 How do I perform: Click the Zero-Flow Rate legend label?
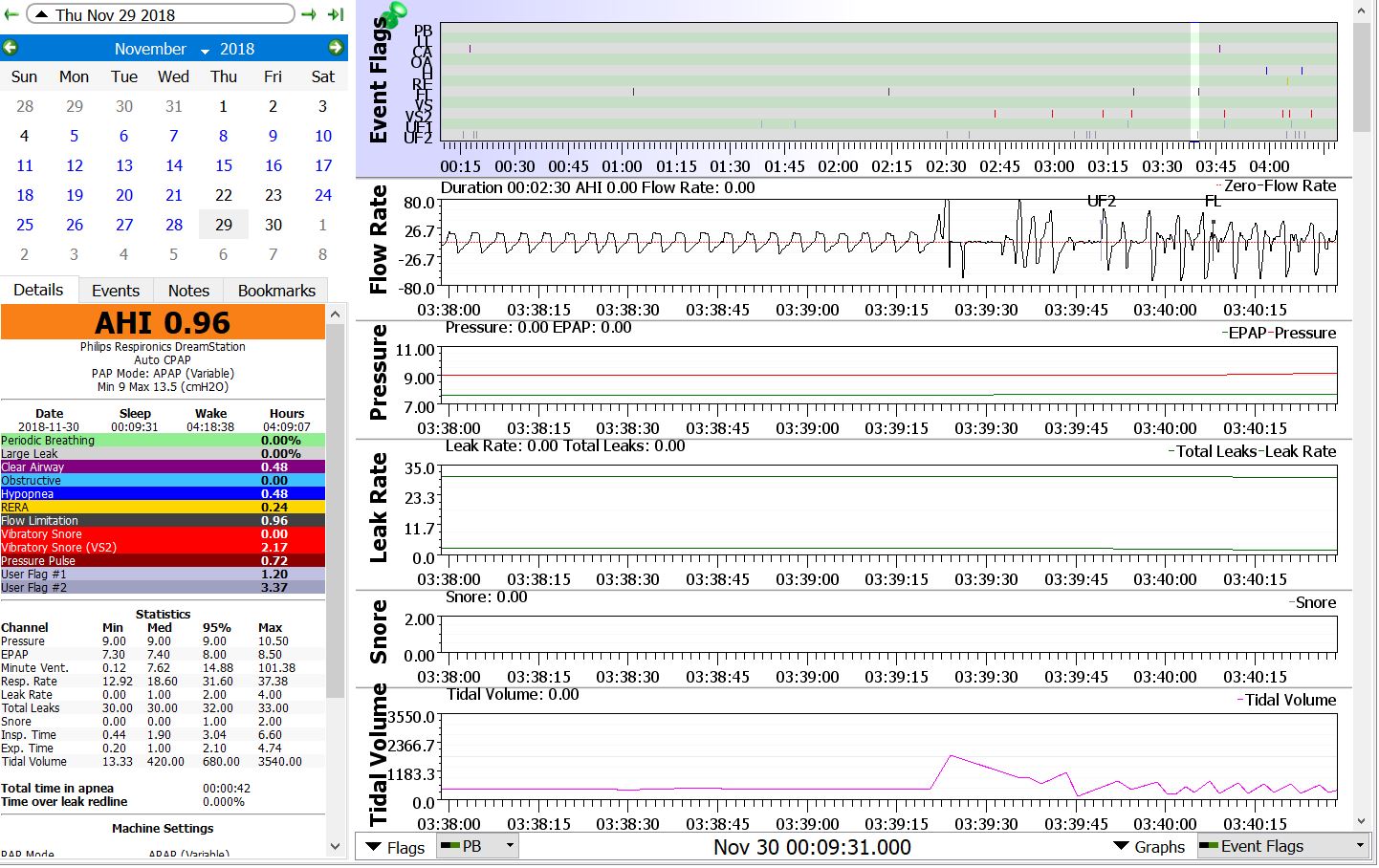[1280, 186]
